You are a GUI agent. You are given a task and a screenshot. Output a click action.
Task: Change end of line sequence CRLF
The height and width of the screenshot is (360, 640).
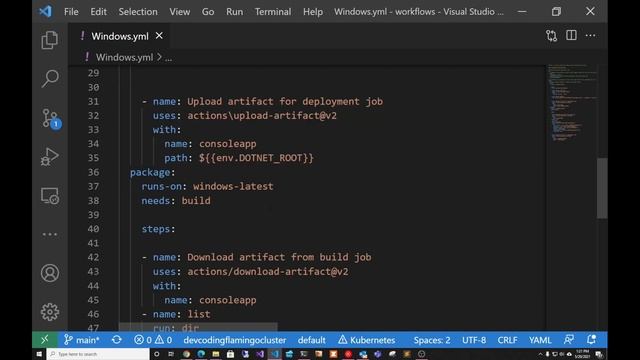click(507, 340)
